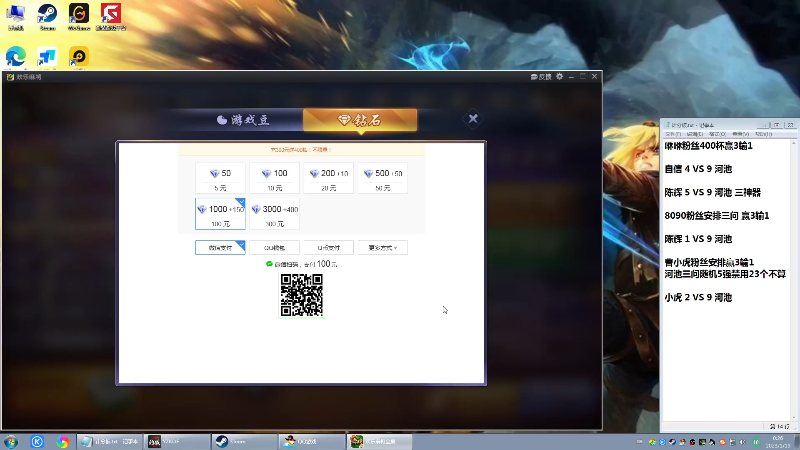Switch to the Notepad taskbar button
800x450 pixels.
click(x=110, y=441)
